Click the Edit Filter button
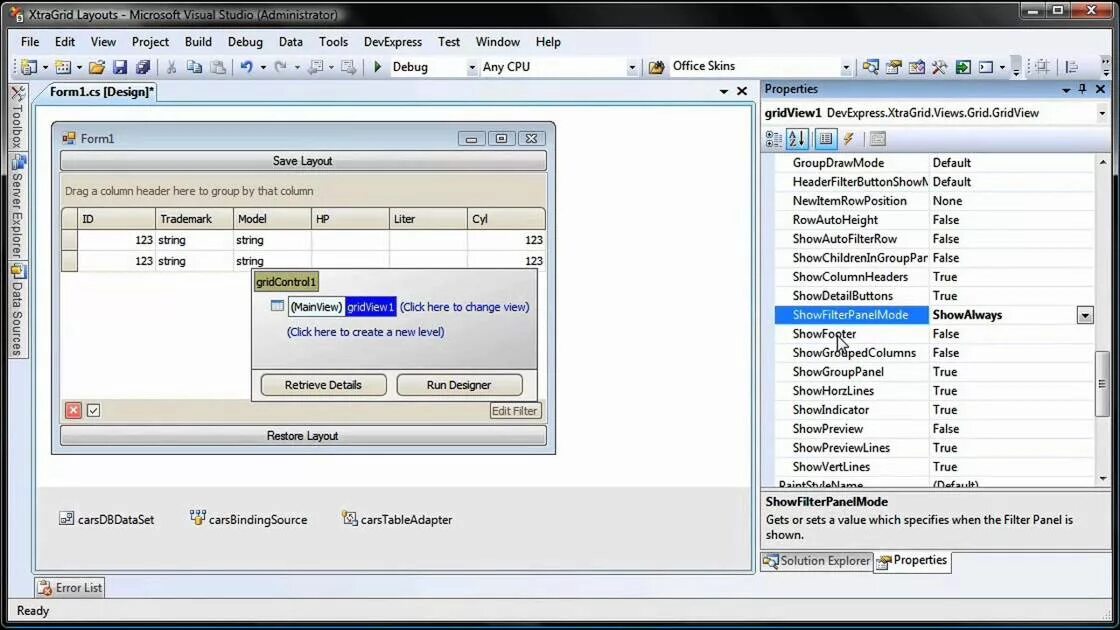Image resolution: width=1120 pixels, height=630 pixels. [x=514, y=411]
